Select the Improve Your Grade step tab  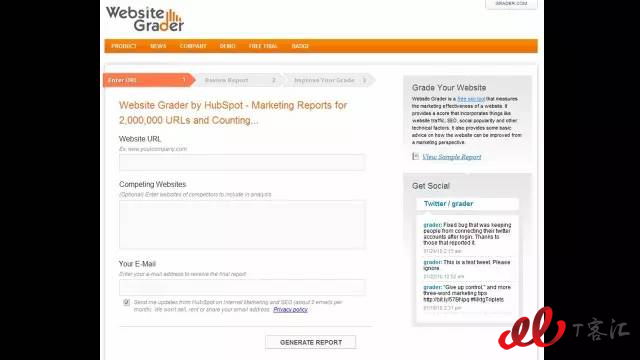[x=330, y=80]
